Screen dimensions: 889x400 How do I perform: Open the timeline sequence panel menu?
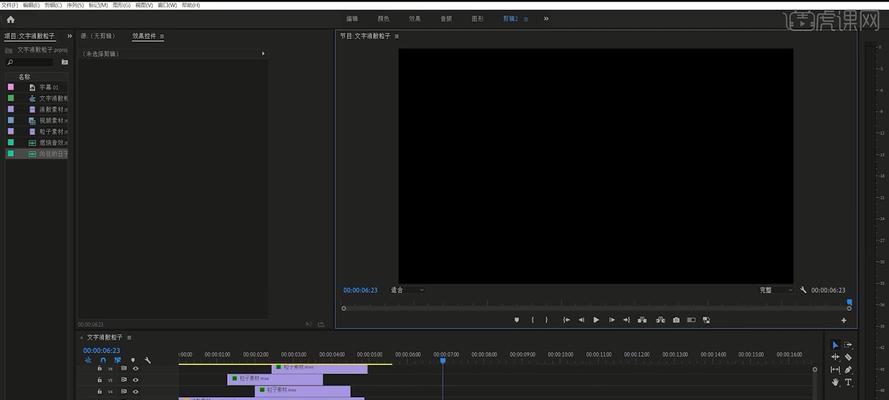coord(129,337)
